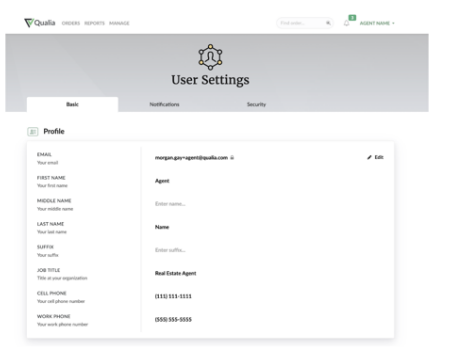Screen dimensions: 460x363
Task: Click the User Settings network icon
Action: point(210,57)
